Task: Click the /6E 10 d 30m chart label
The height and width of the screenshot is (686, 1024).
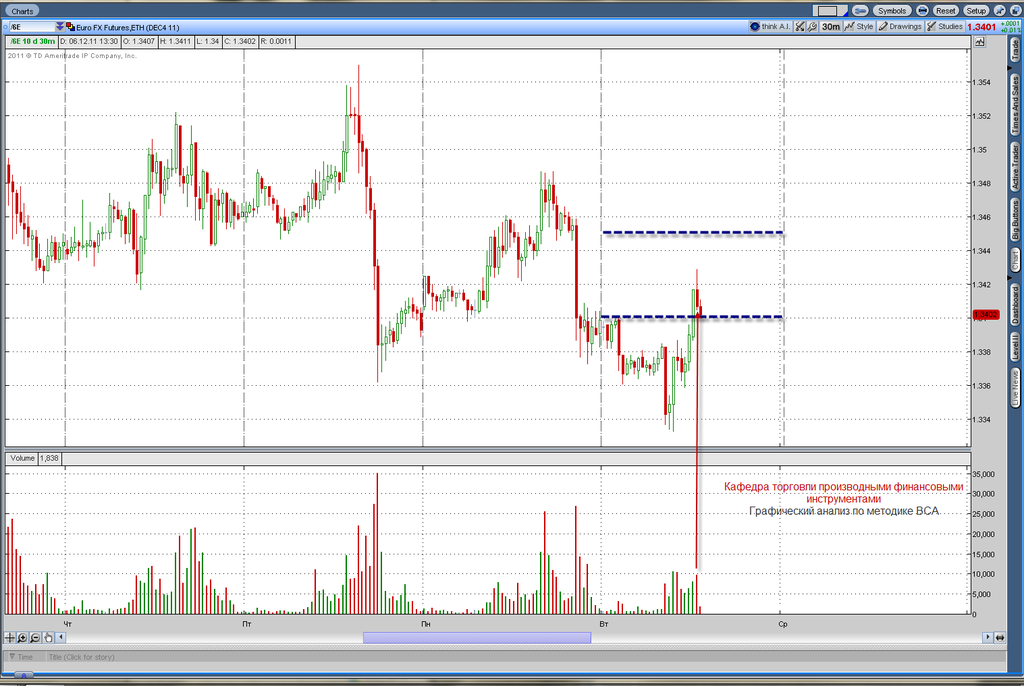Action: pos(32,41)
